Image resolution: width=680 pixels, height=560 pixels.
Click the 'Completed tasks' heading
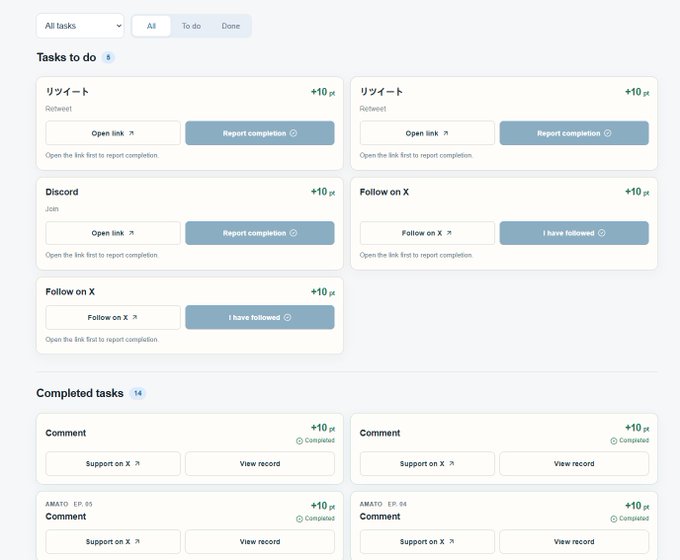(x=80, y=393)
